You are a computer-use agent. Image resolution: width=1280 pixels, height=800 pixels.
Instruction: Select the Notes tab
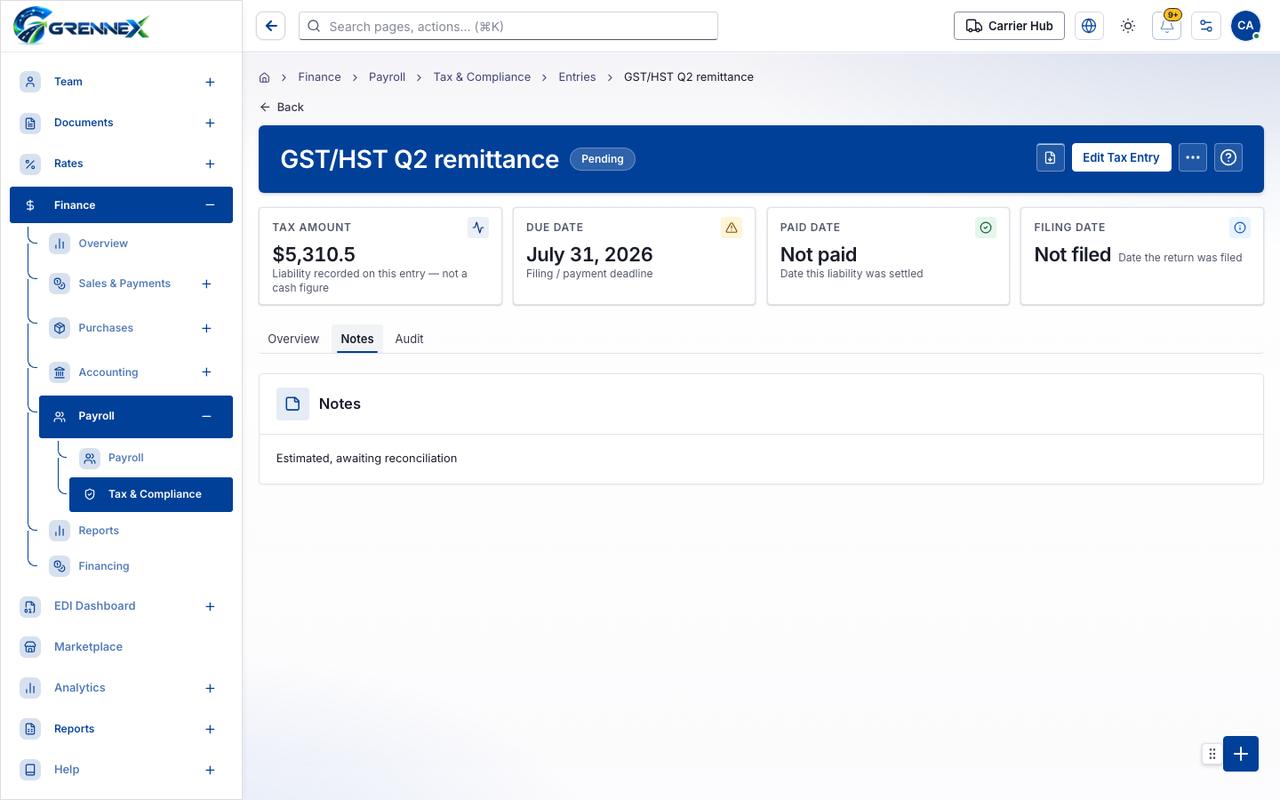[357, 339]
